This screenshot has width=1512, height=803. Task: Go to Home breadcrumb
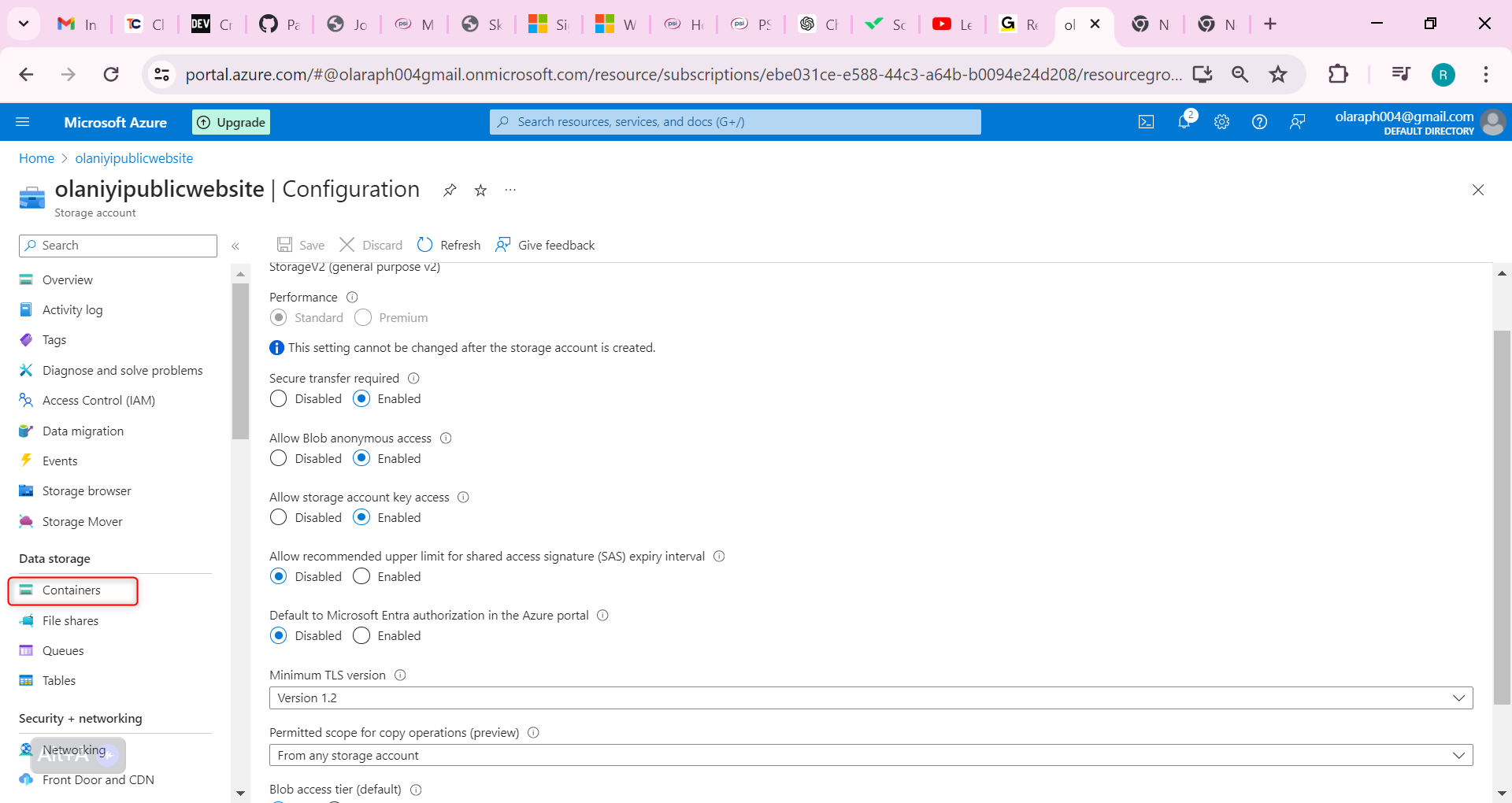tap(36, 158)
